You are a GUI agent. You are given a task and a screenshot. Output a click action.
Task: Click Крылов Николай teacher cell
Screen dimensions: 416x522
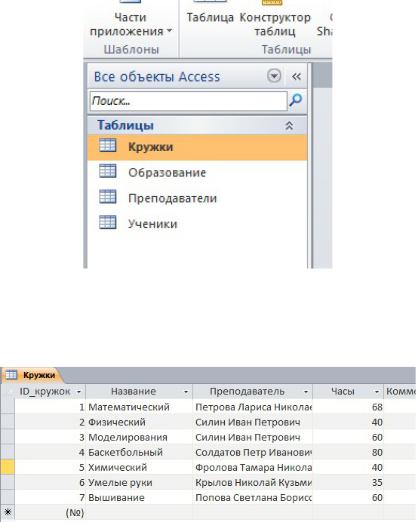[253, 482]
